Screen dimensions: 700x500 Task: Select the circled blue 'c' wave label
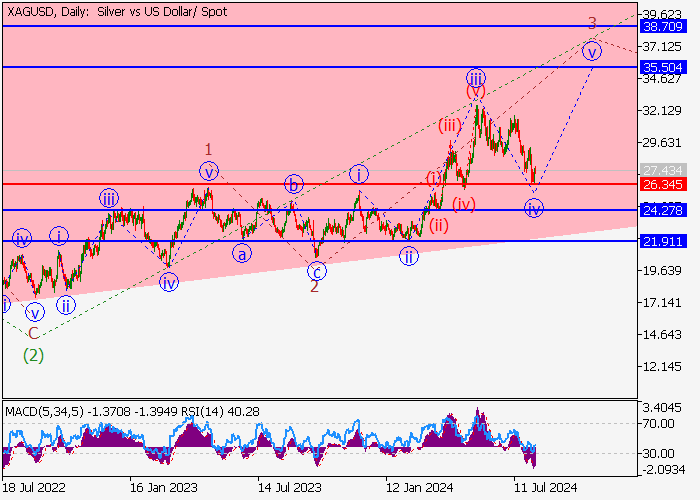click(317, 271)
